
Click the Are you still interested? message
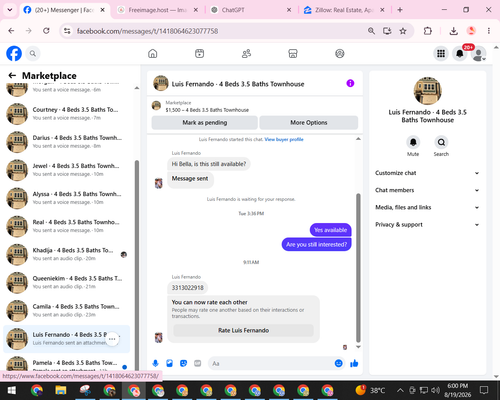click(316, 244)
